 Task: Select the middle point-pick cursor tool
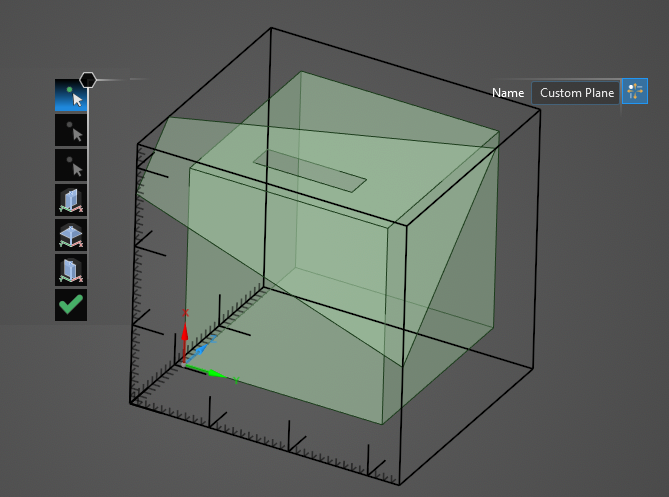click(71, 130)
